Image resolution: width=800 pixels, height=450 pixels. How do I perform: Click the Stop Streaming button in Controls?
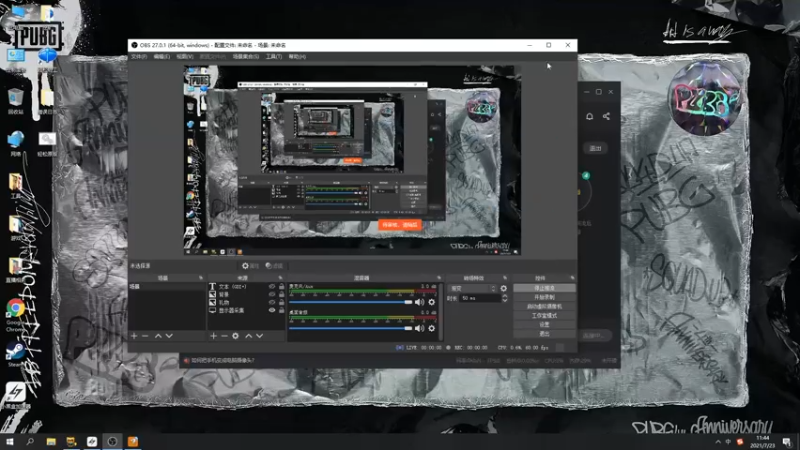544,288
